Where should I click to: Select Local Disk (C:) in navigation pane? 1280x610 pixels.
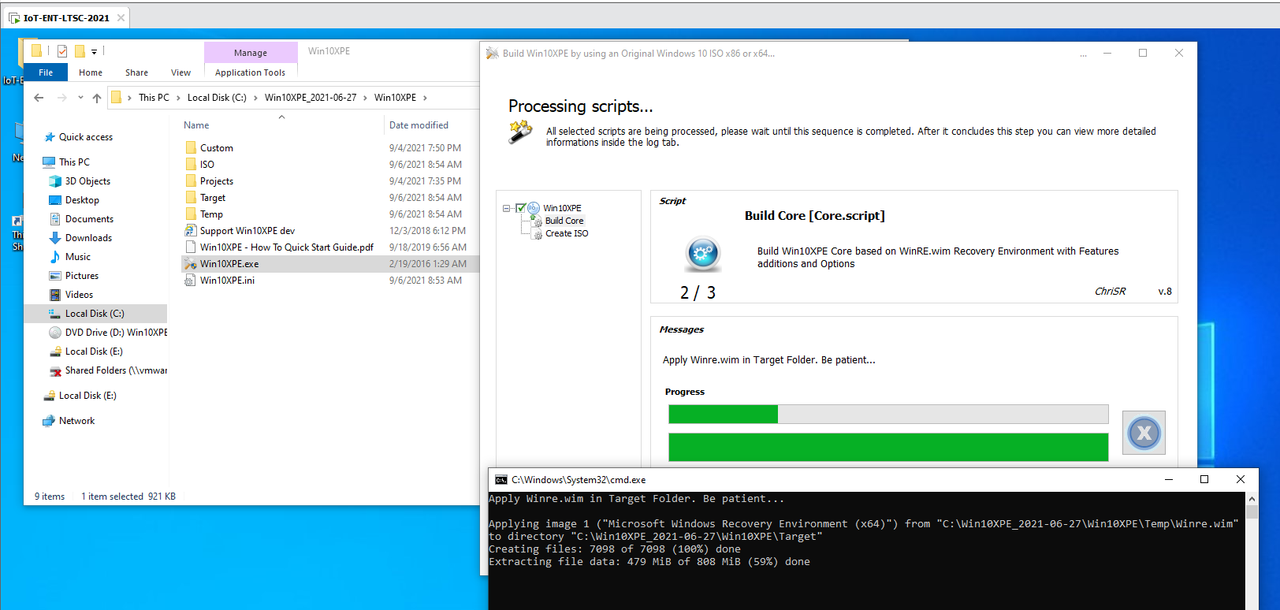click(x=96, y=314)
